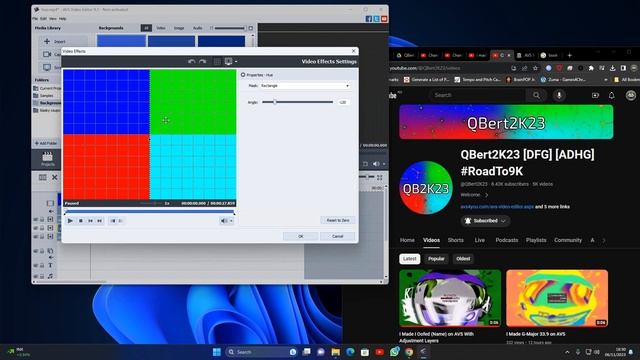Click the undo arrow in Video Effects toolbar
640x360 pixels.
(191, 61)
